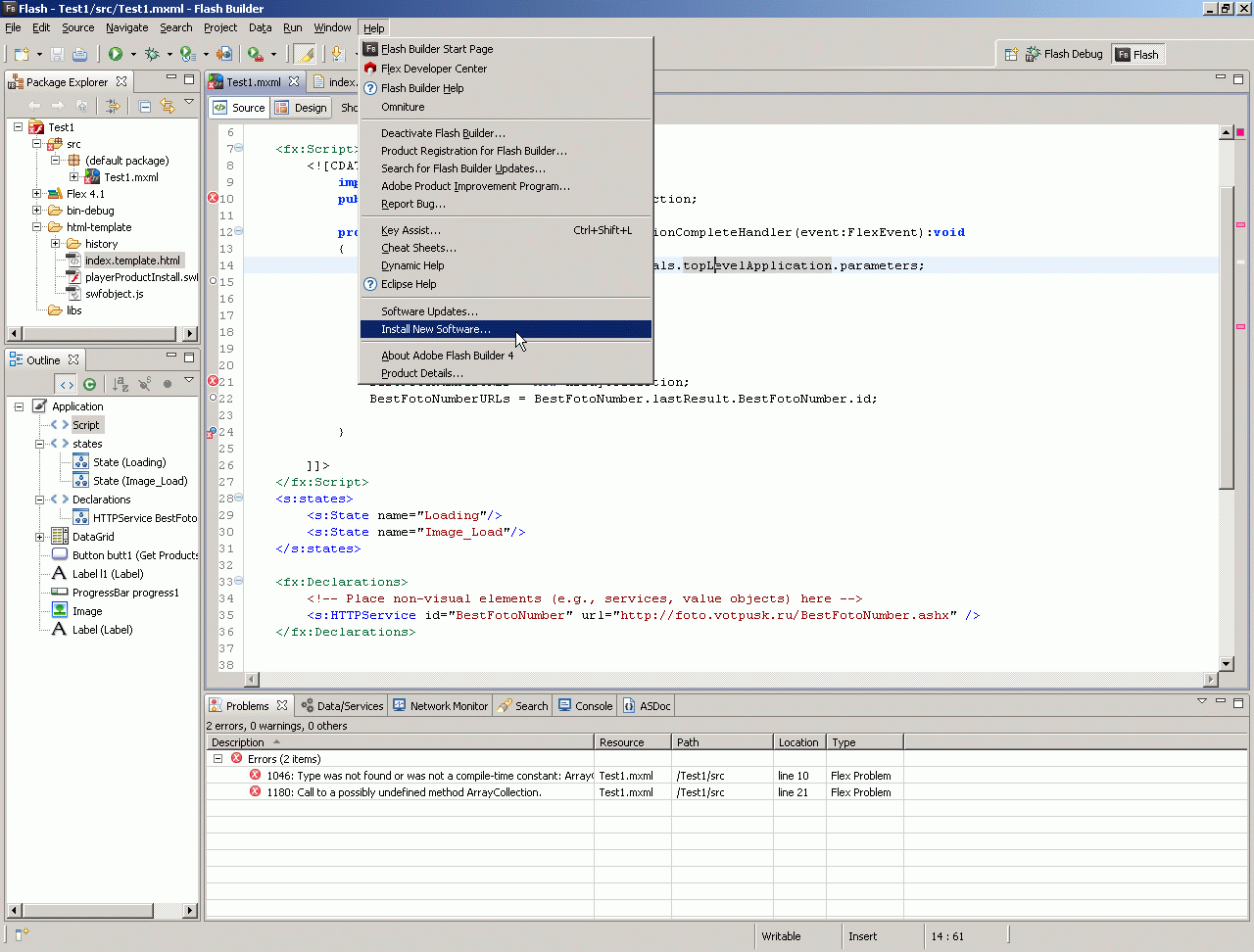Viewport: 1254px width, 952px height.
Task: Toggle Mark Occurrences highlighter button
Action: pos(305,54)
